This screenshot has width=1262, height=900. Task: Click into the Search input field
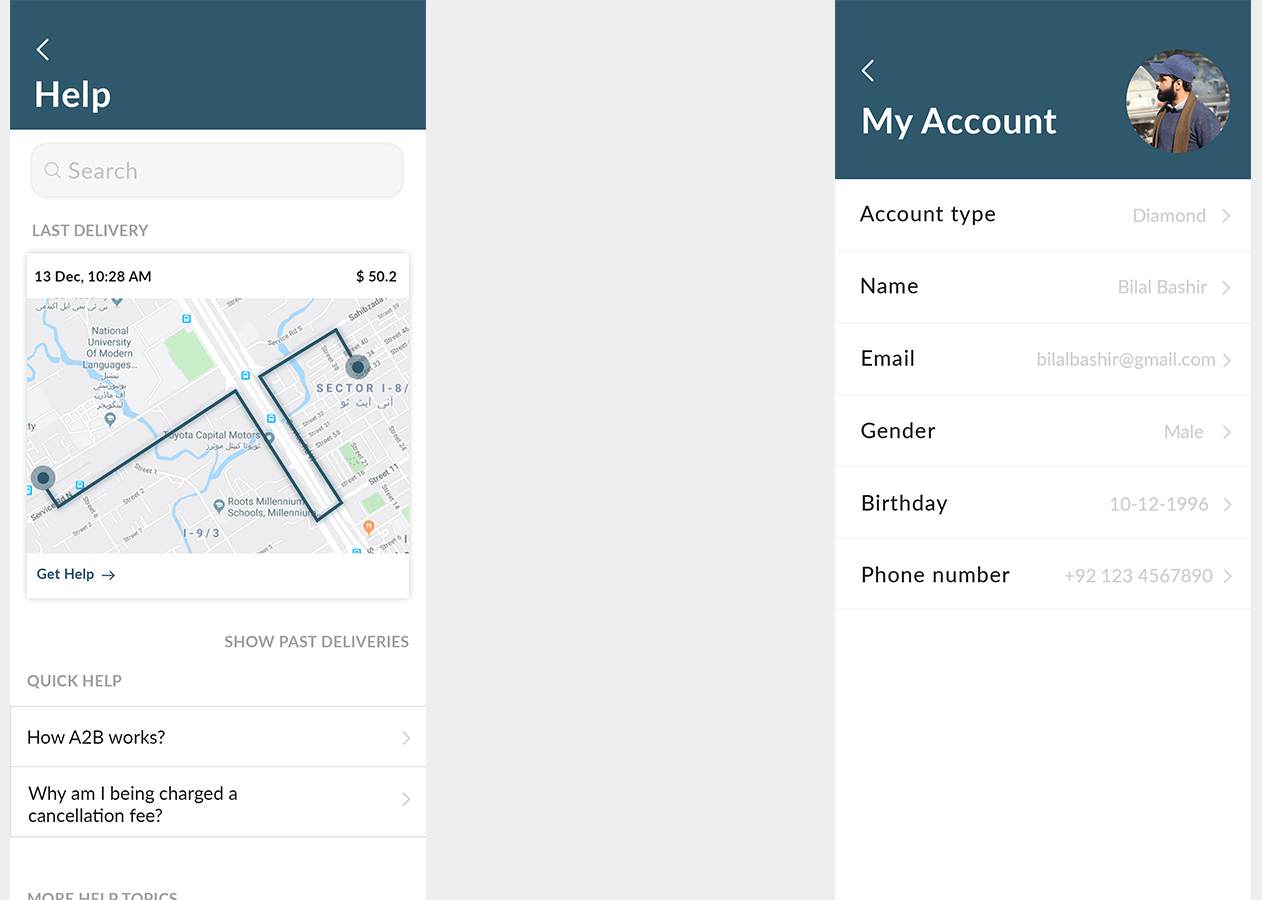(230, 171)
